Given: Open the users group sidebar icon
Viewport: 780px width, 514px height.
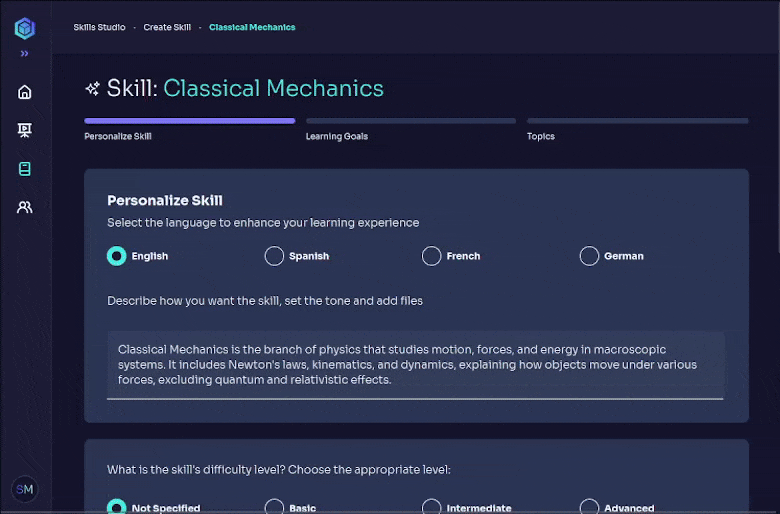Looking at the screenshot, I should 25,207.
